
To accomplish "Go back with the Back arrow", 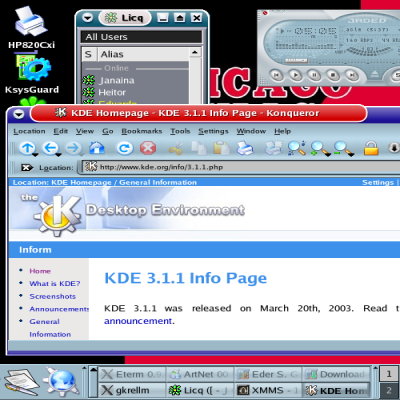I will pos(50,147).
